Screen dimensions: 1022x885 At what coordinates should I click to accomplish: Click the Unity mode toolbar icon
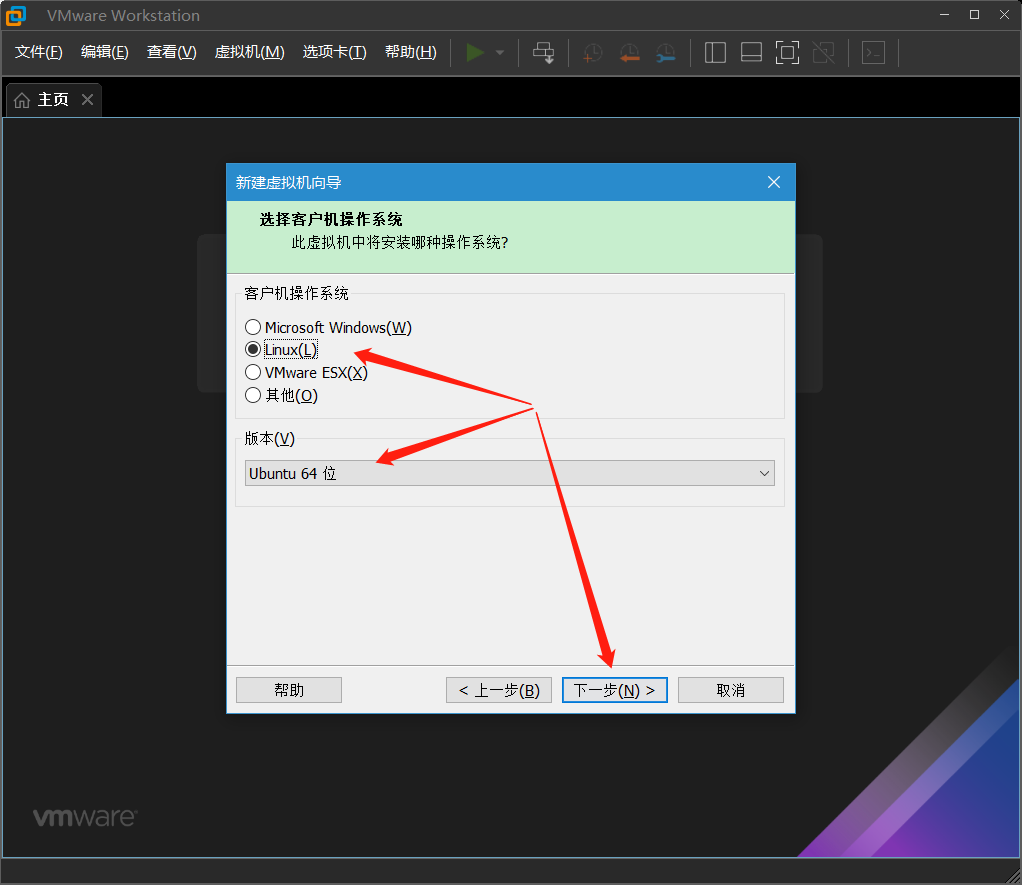824,53
